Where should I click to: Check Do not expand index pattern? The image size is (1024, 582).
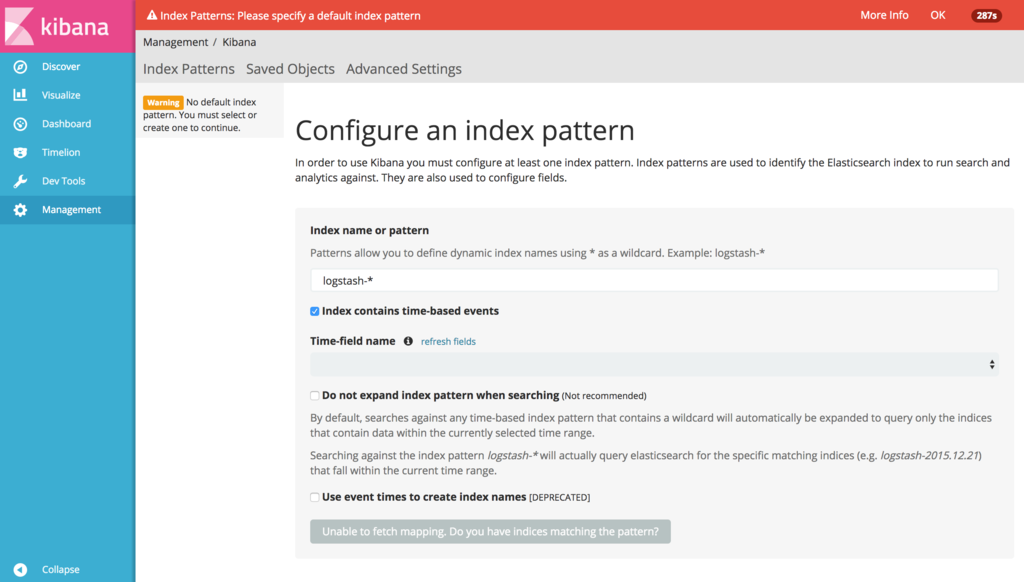pos(315,396)
